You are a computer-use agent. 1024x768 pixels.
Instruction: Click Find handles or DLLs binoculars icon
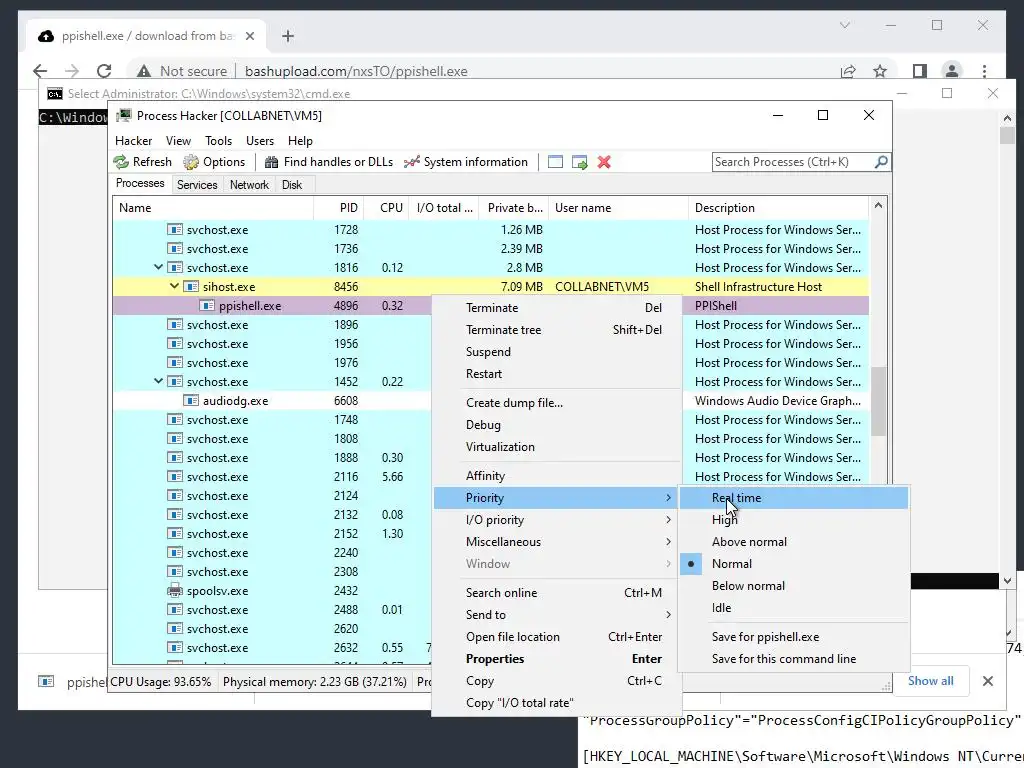tap(271, 162)
